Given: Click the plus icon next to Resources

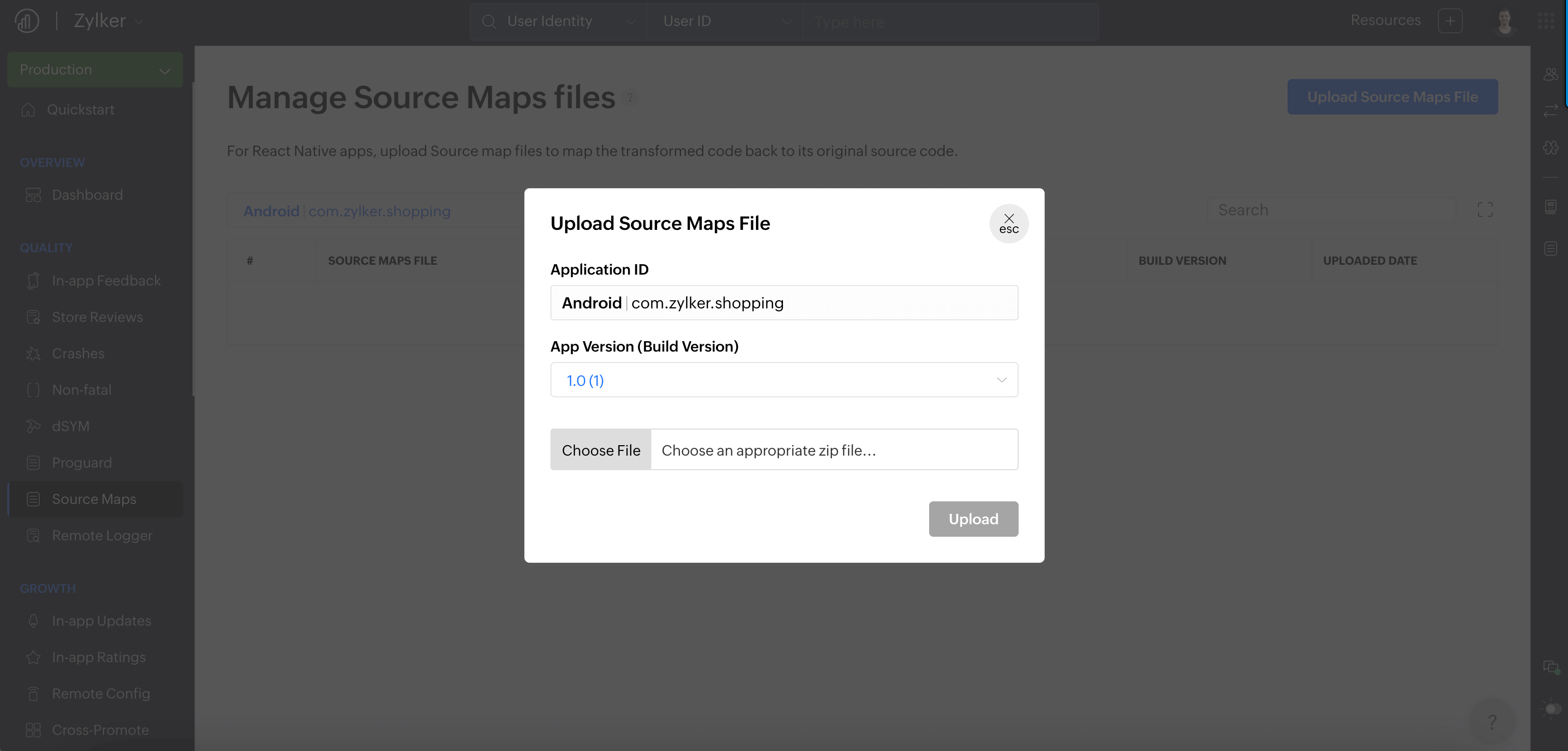Looking at the screenshot, I should [x=1449, y=21].
